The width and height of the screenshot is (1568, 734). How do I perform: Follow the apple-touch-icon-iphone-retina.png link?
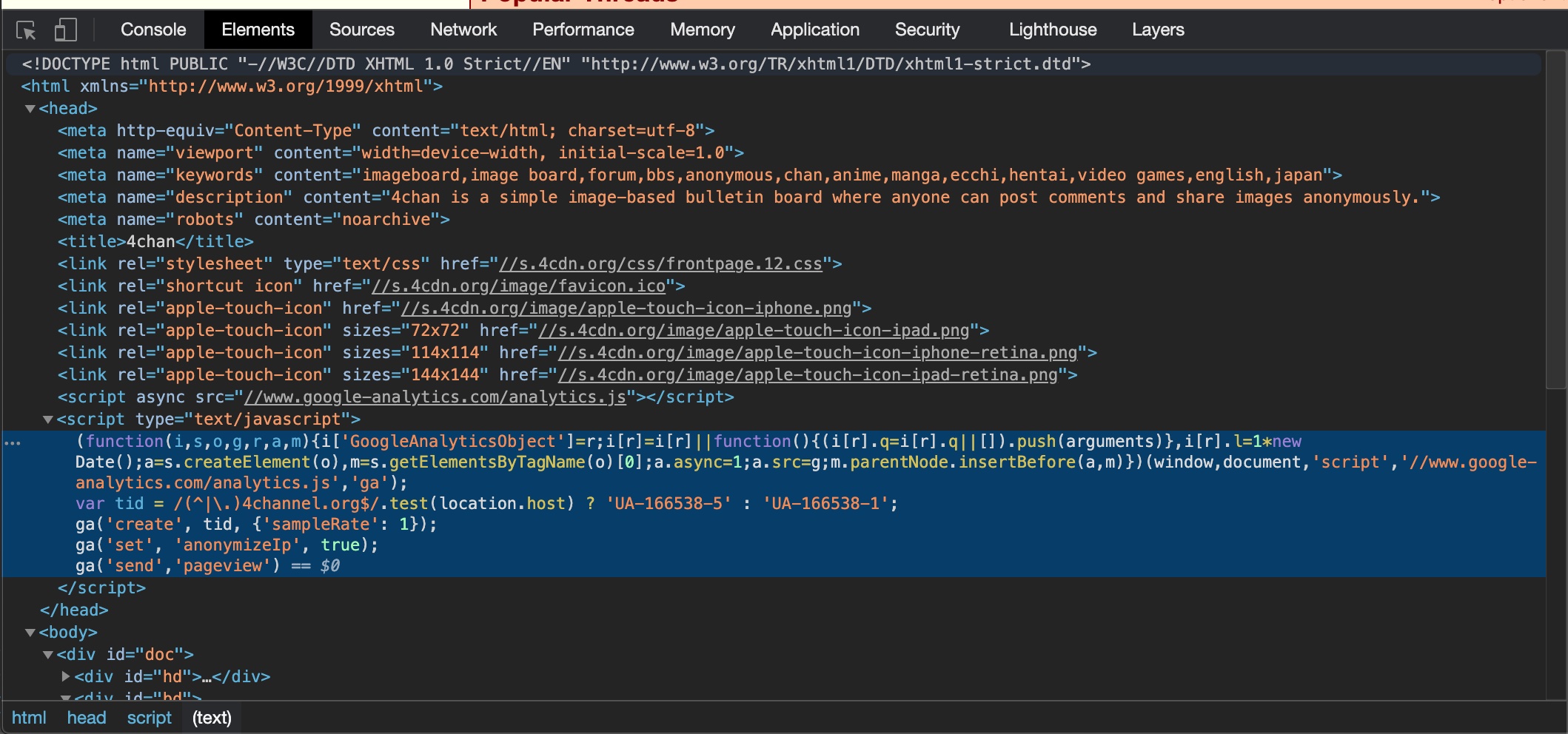817,353
